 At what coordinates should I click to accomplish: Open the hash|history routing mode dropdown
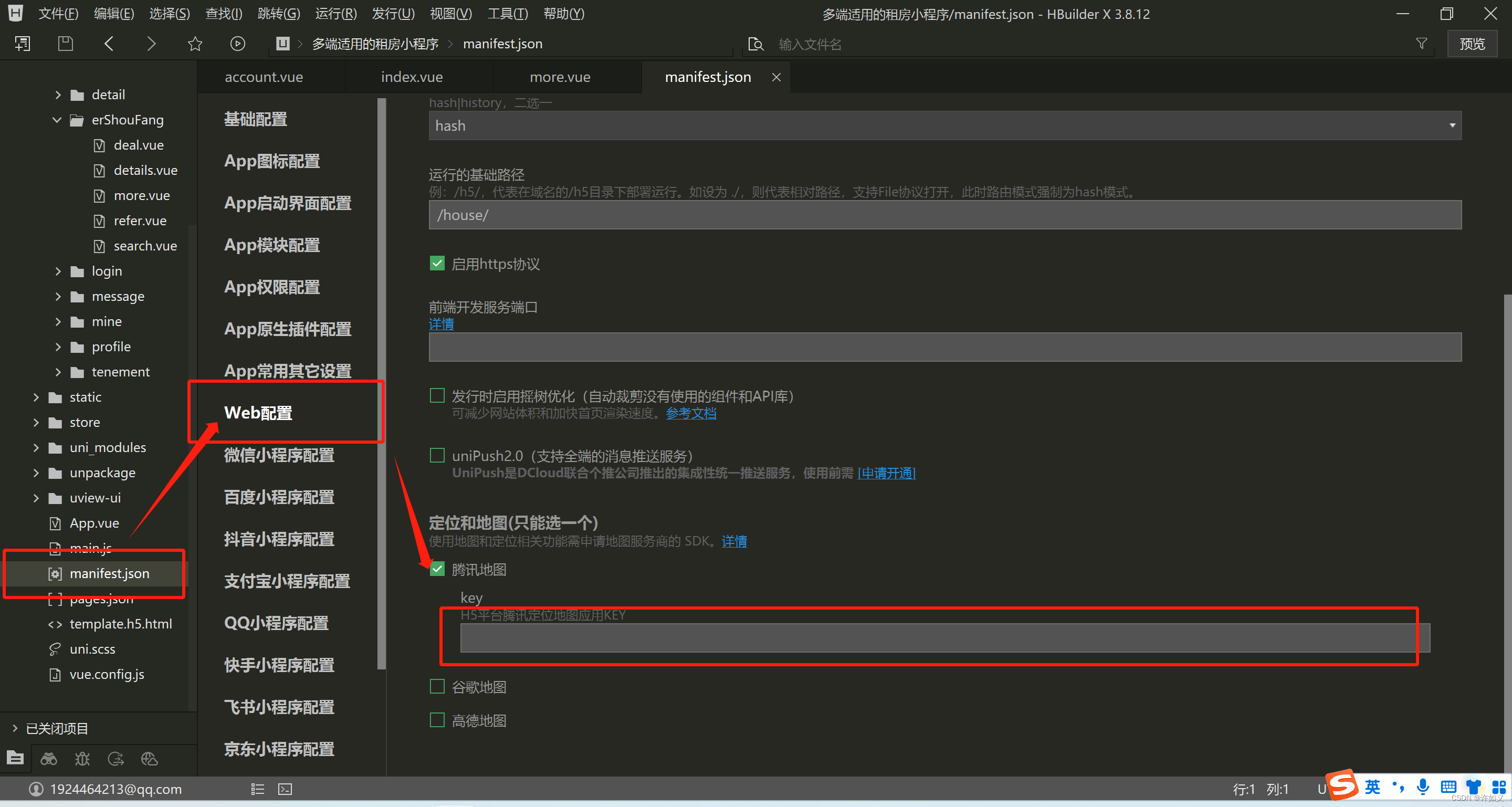(1453, 125)
